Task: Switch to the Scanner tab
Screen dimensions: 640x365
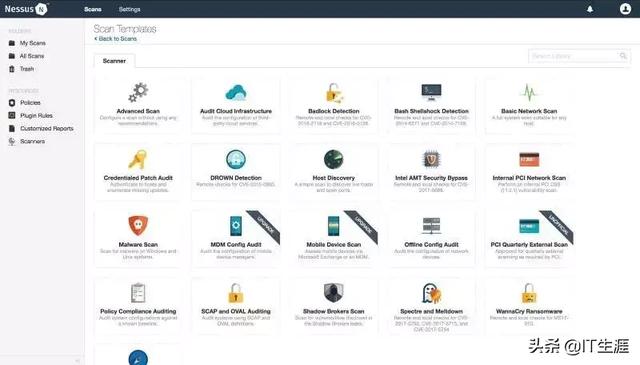Action: [x=114, y=61]
